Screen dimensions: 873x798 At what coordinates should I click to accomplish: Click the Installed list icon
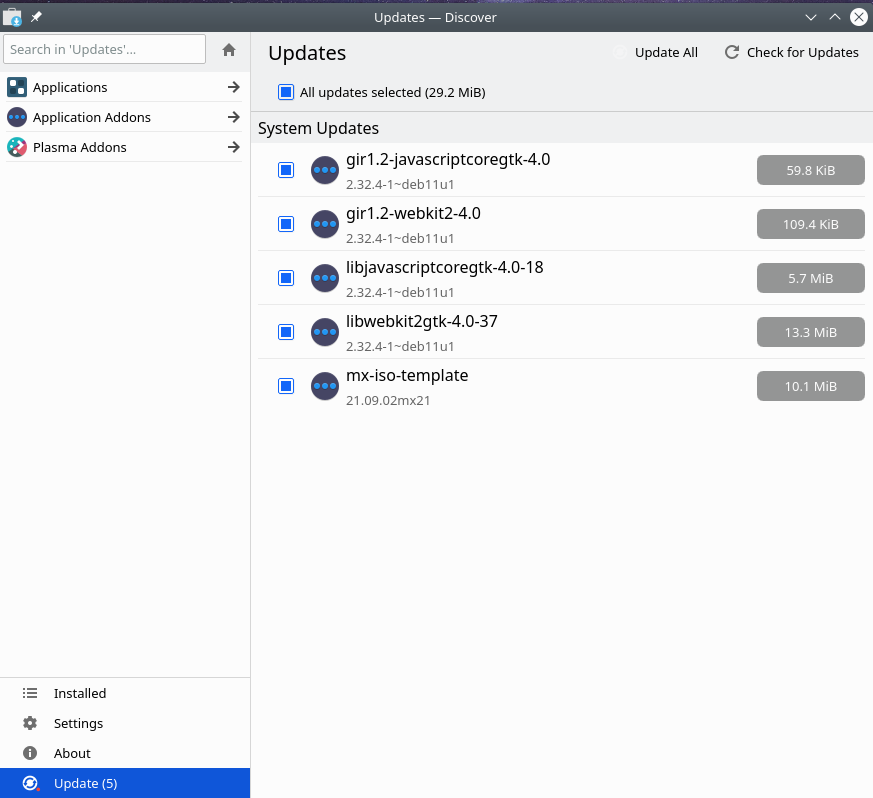tap(30, 693)
